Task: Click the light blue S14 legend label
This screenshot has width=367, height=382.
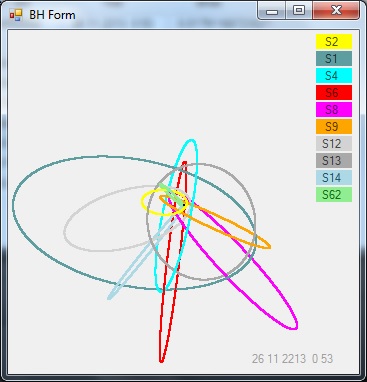Action: (x=334, y=178)
